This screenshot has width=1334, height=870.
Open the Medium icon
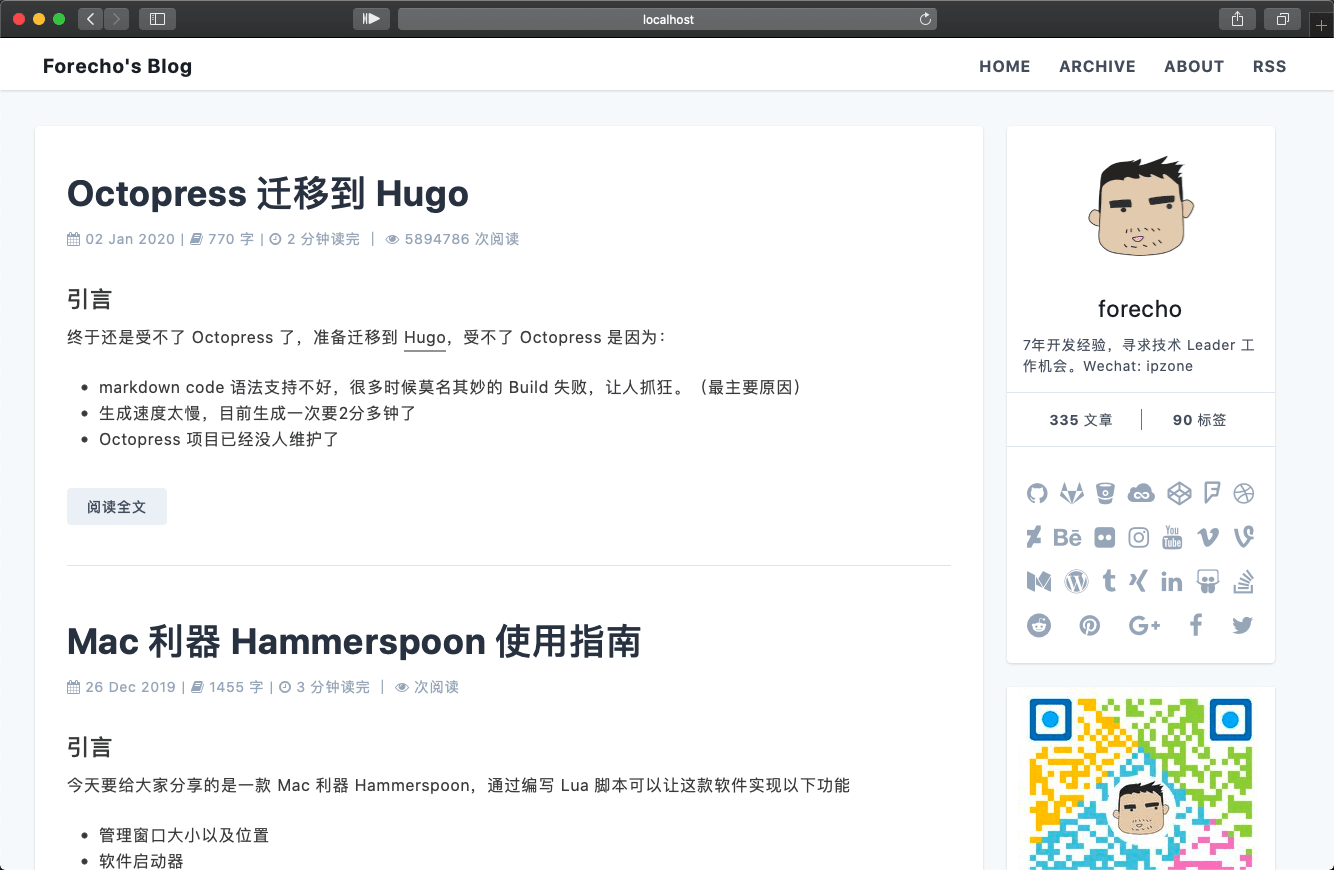[x=1039, y=581]
